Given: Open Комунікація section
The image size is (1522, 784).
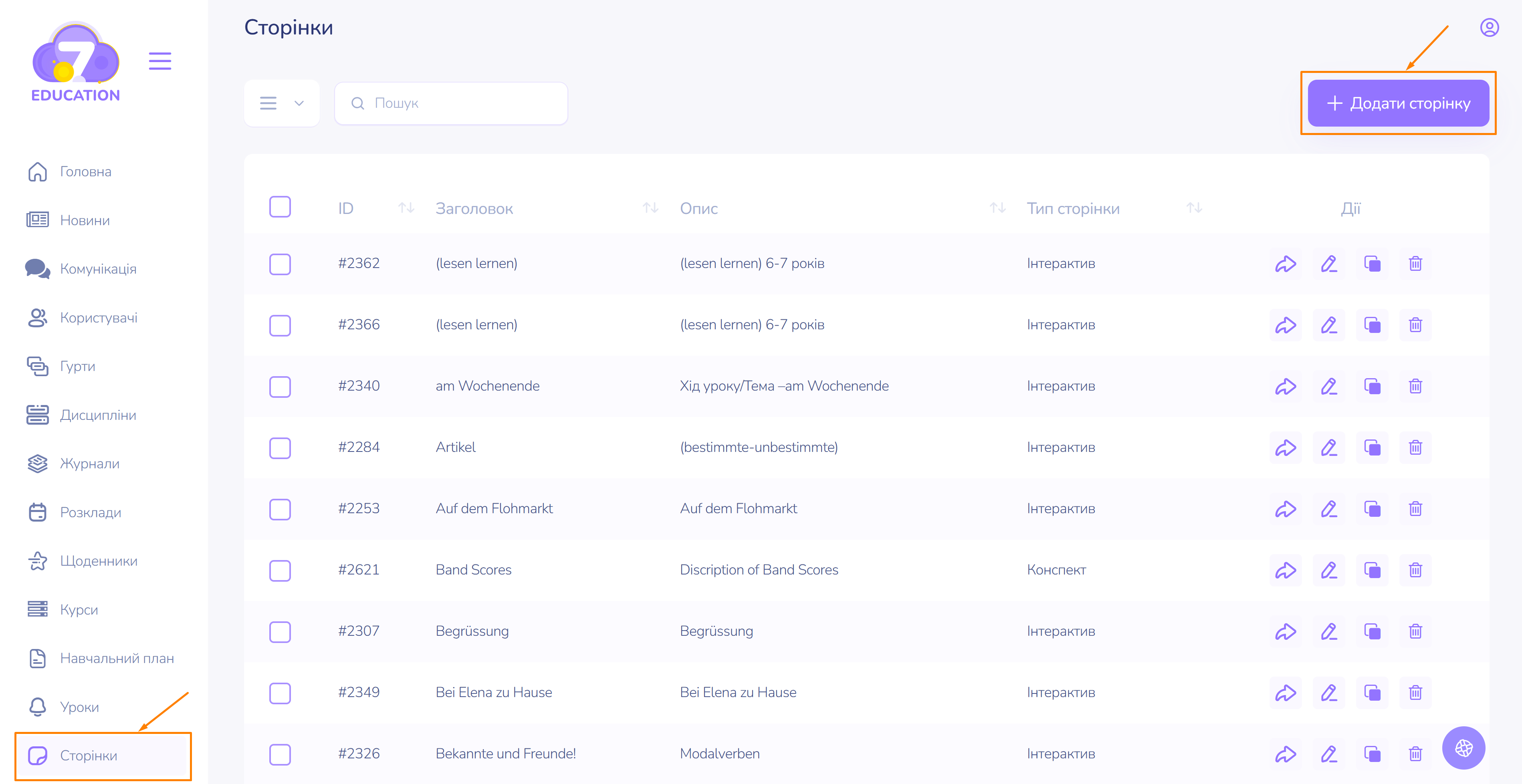Looking at the screenshot, I should tap(81, 269).
